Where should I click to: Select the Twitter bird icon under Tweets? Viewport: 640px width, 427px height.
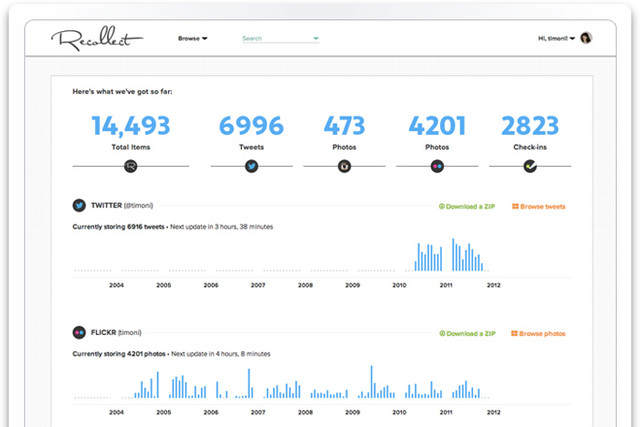[x=251, y=166]
